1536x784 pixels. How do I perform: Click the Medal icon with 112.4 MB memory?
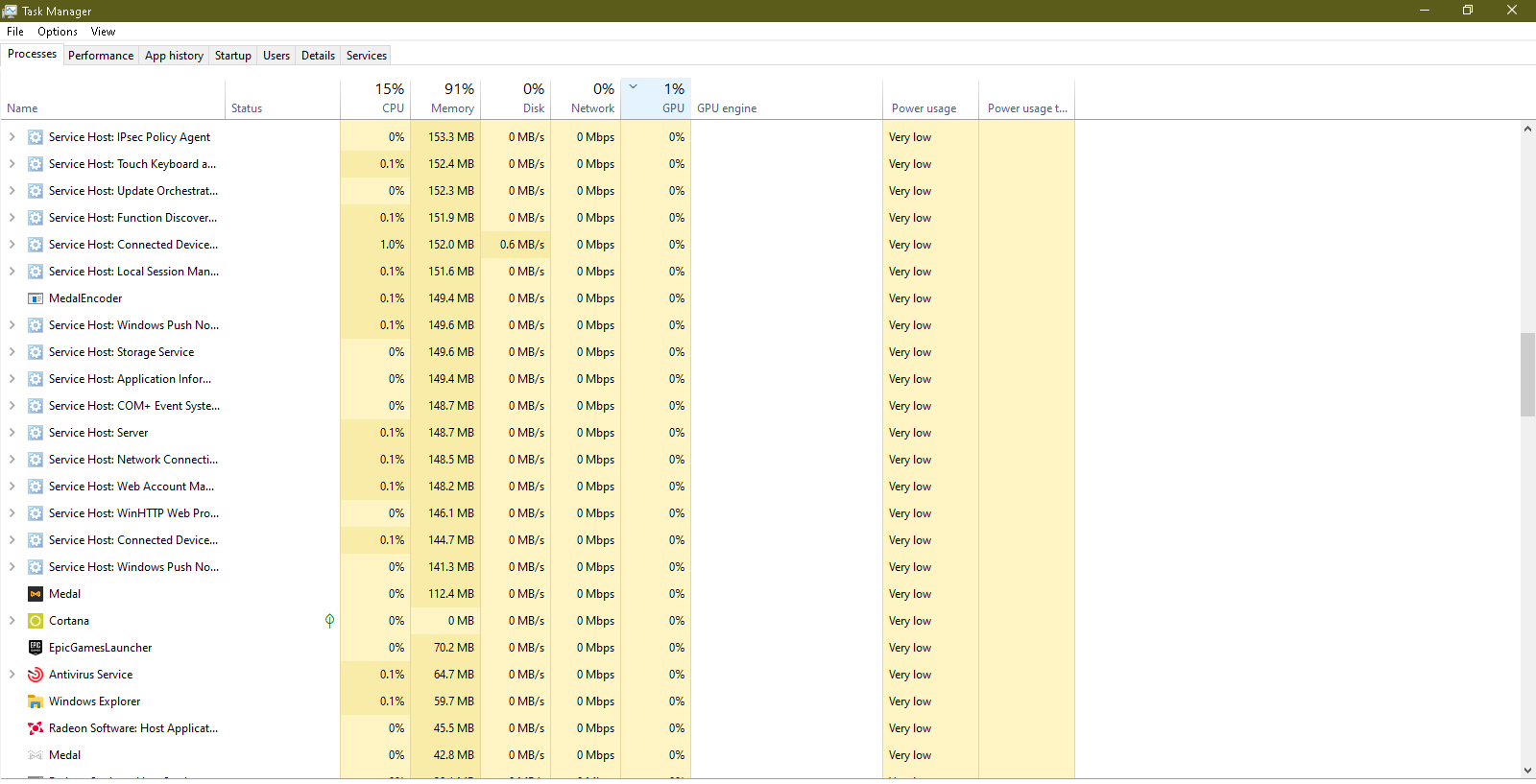[x=36, y=594]
